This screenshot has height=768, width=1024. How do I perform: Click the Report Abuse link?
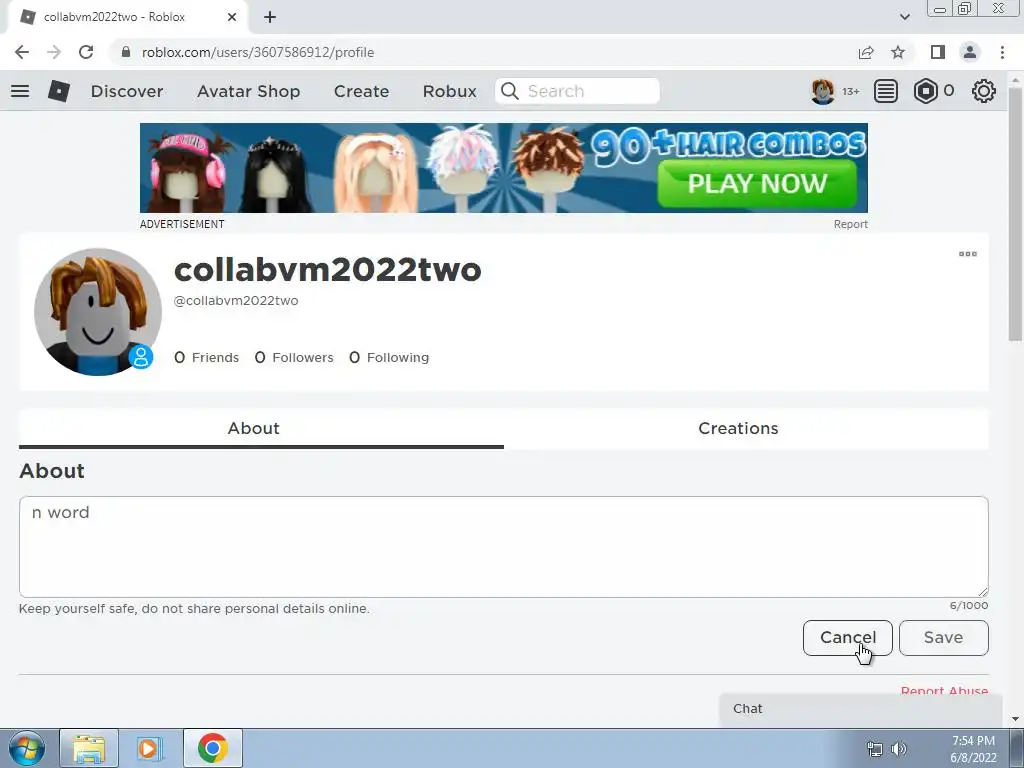click(x=944, y=690)
